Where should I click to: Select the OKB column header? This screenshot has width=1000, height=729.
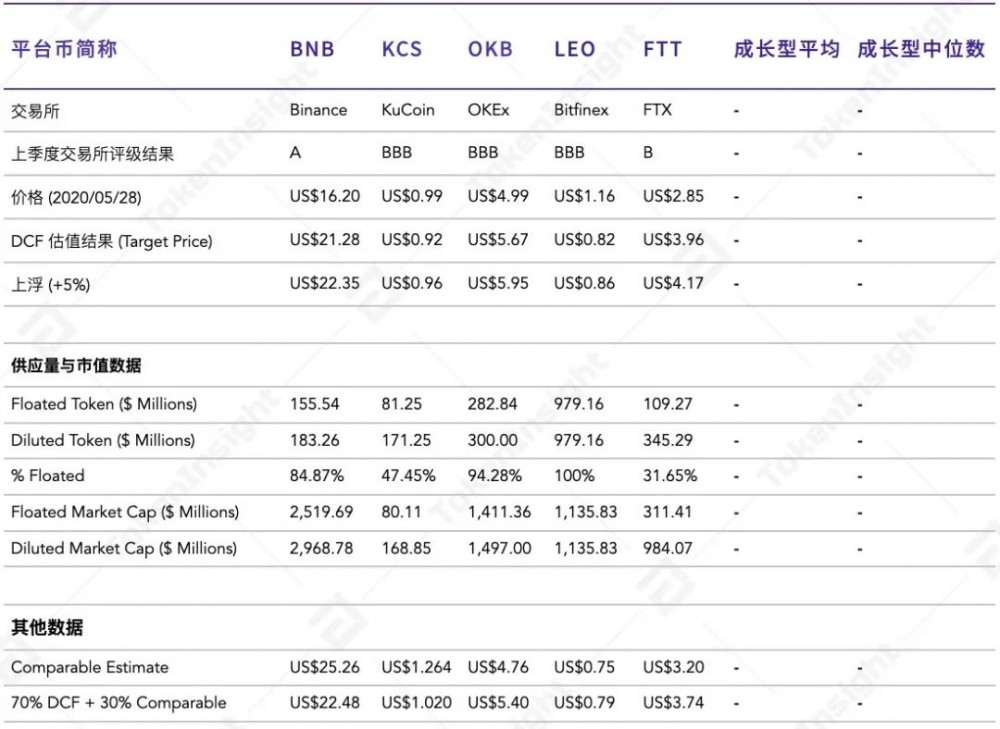point(490,48)
